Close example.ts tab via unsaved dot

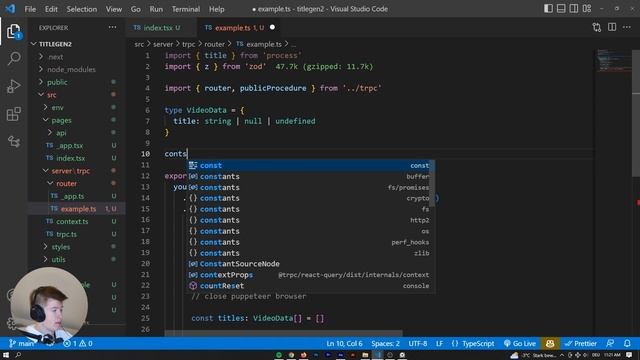pyautogui.click(x=272, y=27)
